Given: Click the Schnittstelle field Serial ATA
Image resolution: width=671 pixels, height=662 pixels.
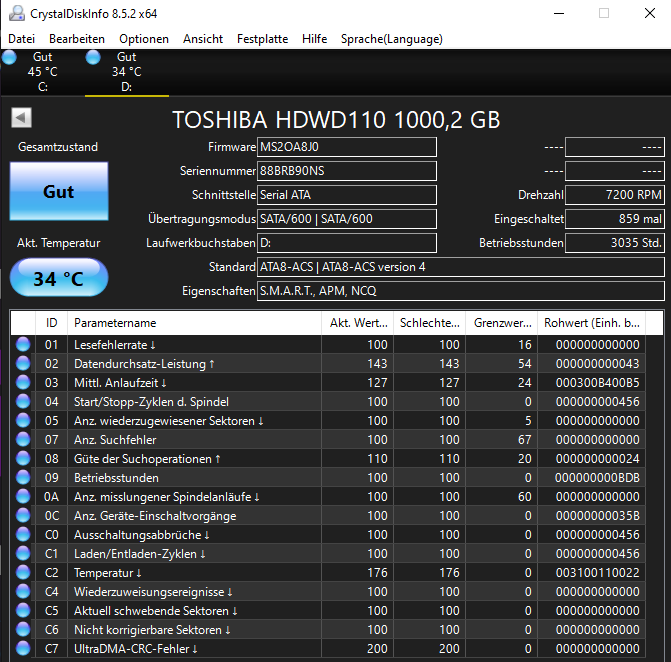Looking at the screenshot, I should (347, 195).
